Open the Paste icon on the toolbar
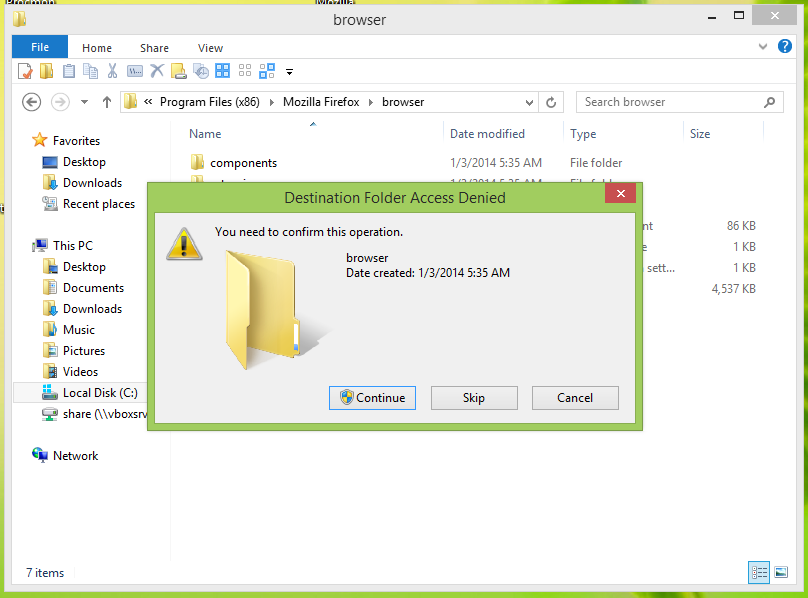 [70, 71]
